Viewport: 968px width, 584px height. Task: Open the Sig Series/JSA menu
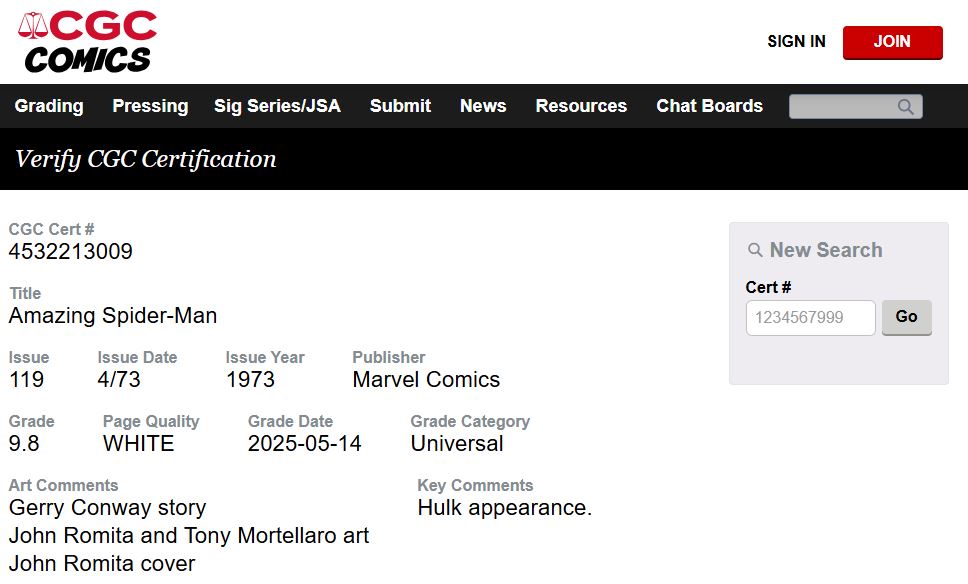pos(277,106)
